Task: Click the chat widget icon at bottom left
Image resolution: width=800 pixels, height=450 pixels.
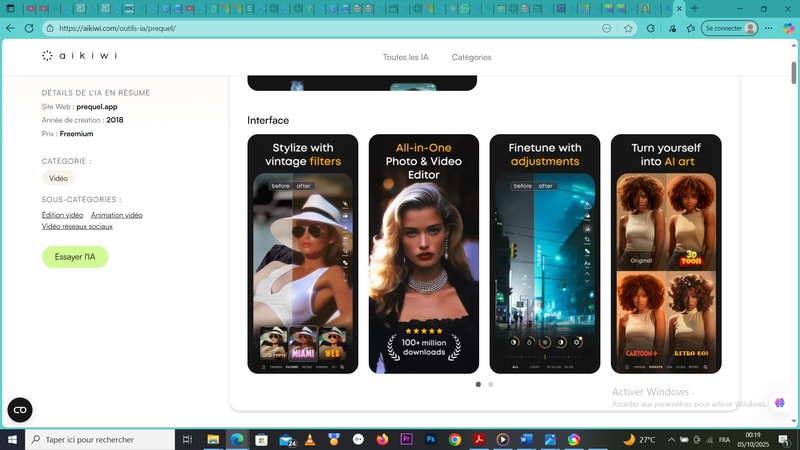Action: [x=20, y=410]
